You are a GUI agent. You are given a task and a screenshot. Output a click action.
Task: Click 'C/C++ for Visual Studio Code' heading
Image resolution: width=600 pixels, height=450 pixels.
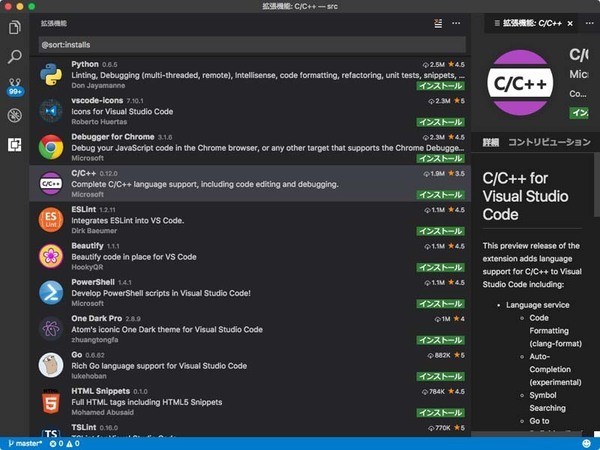[525, 196]
